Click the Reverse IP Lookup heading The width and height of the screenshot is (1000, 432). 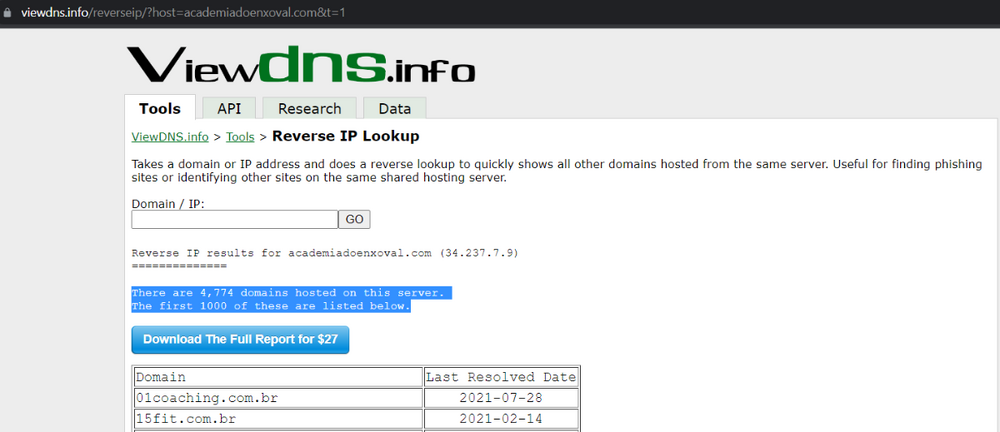pos(346,136)
